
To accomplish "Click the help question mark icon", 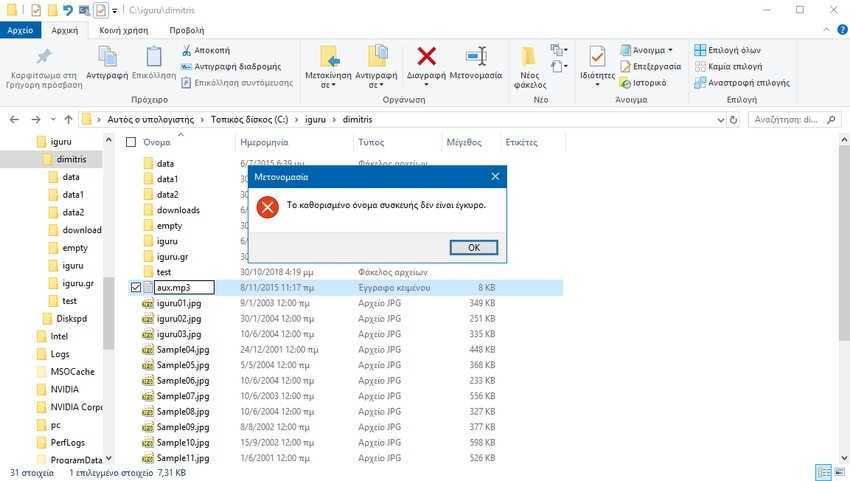I will tap(842, 30).
